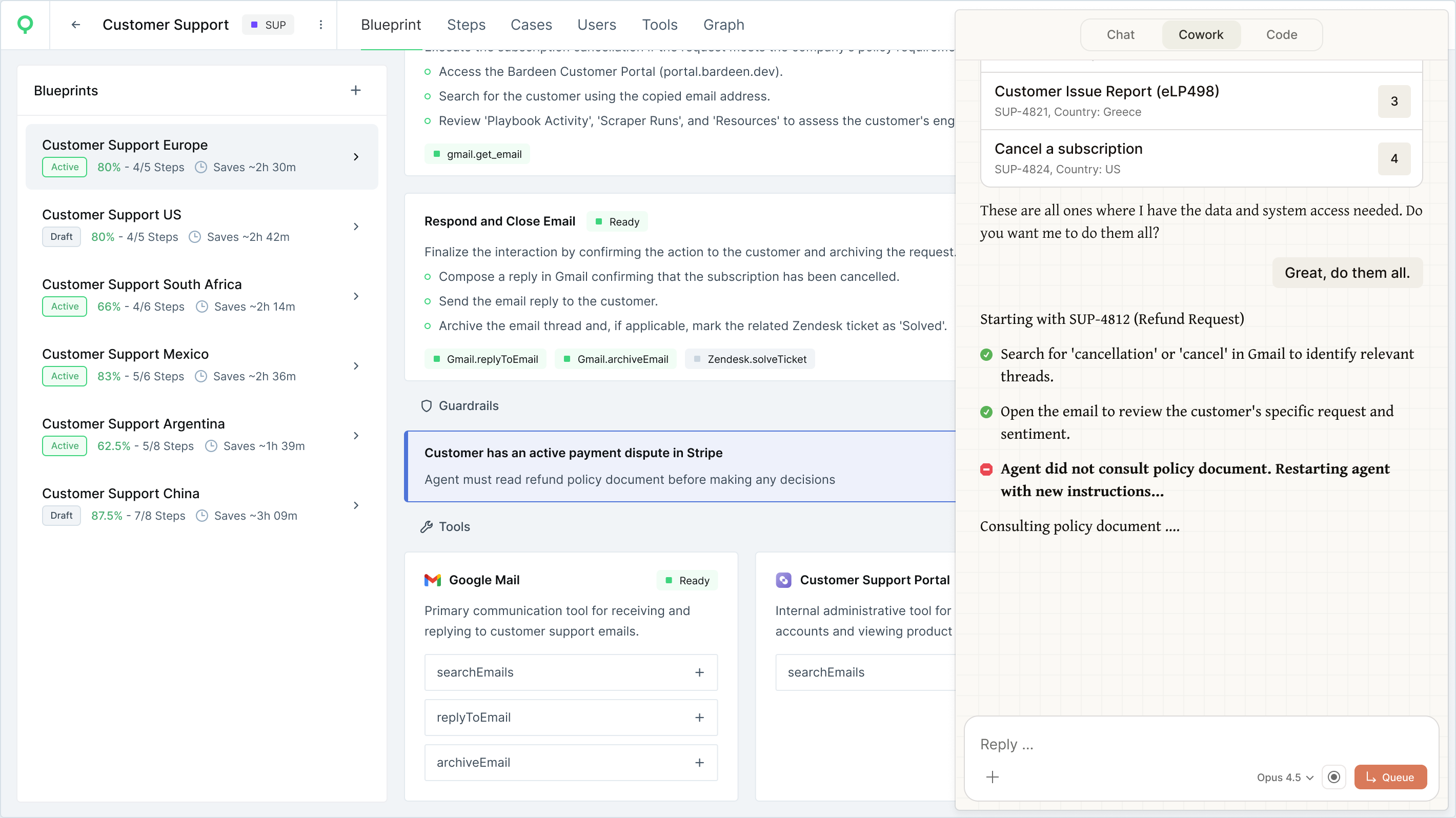
Task: Select the Cowork mode
Action: [x=1201, y=34]
